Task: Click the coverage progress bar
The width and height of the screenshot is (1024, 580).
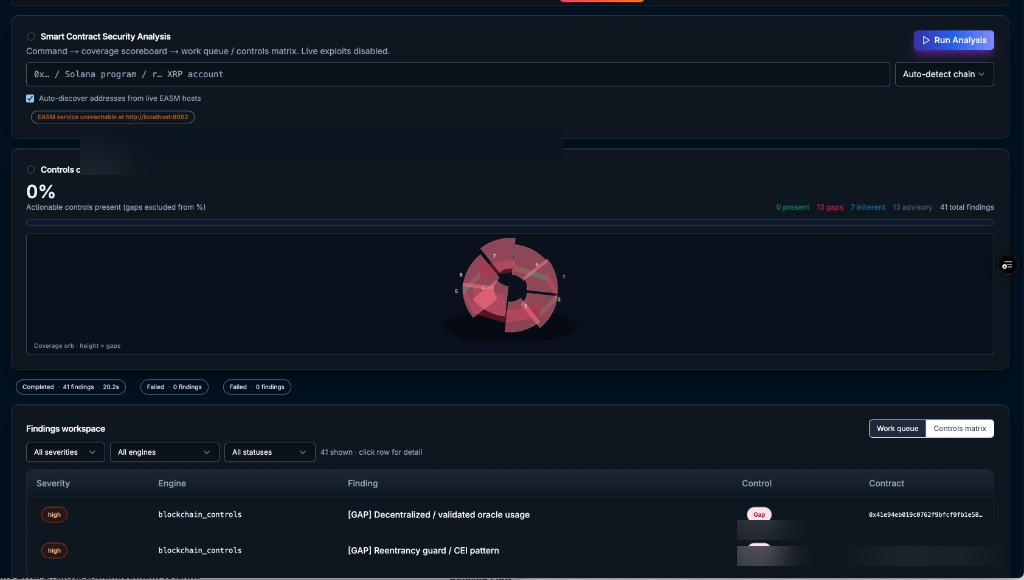Action: point(509,223)
